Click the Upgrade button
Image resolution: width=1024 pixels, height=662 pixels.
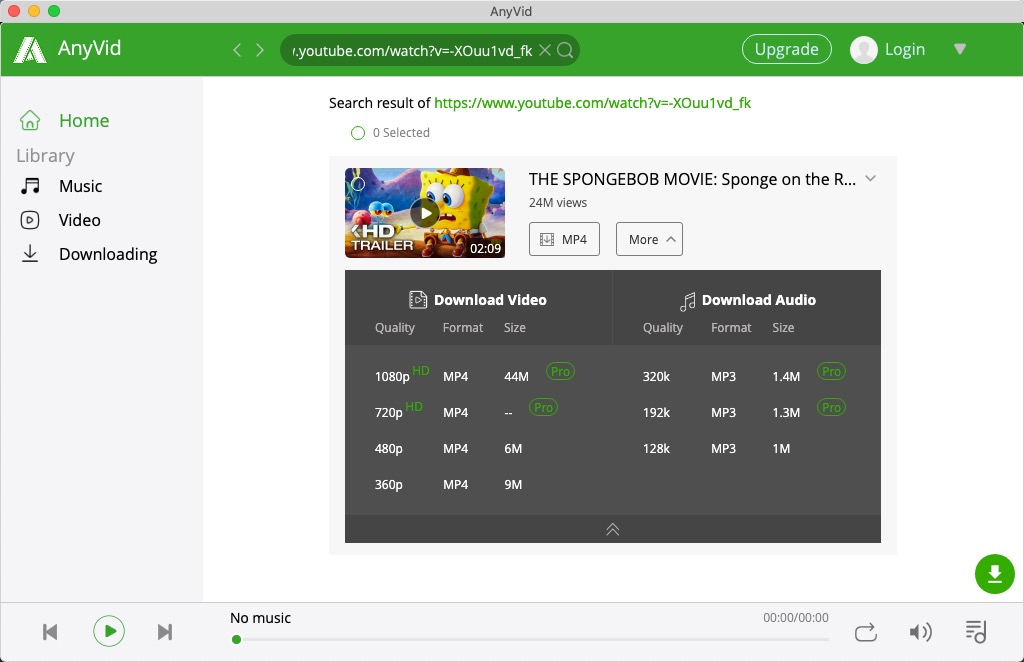(786, 49)
